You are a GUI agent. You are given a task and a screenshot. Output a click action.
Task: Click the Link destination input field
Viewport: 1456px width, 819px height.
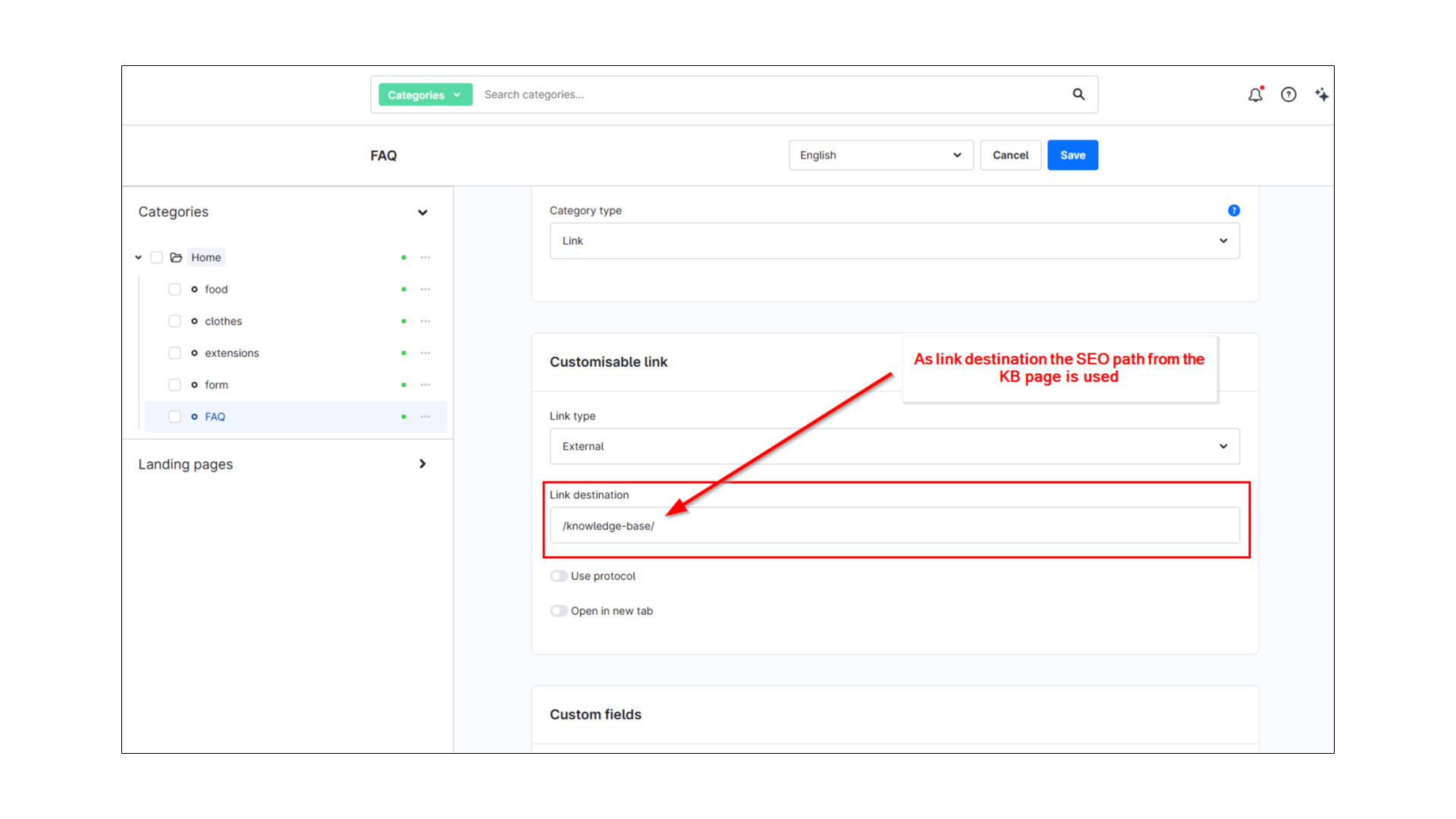pyautogui.click(x=894, y=526)
